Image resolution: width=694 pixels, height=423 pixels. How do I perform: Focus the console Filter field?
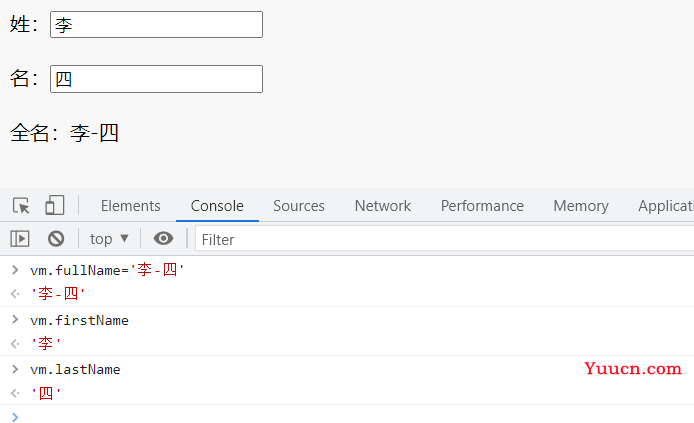444,239
